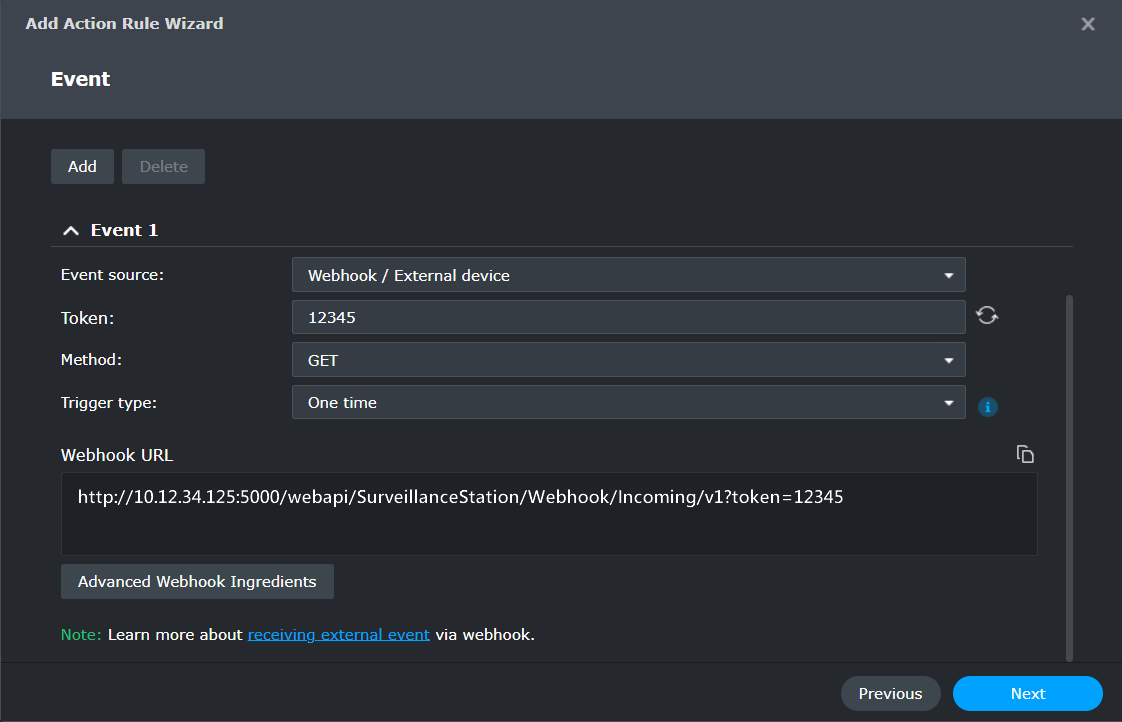
Task: Regenerate the webhook token
Action: [x=987, y=314]
